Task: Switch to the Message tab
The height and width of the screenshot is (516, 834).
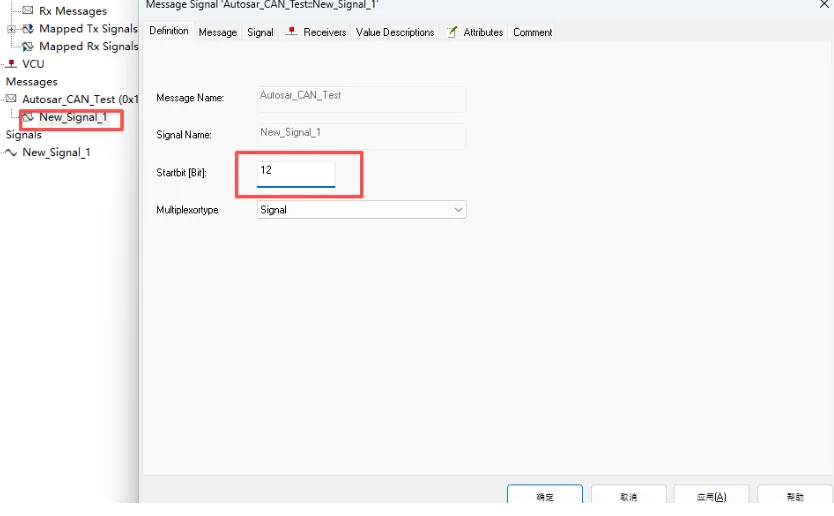Action: click(x=217, y=32)
